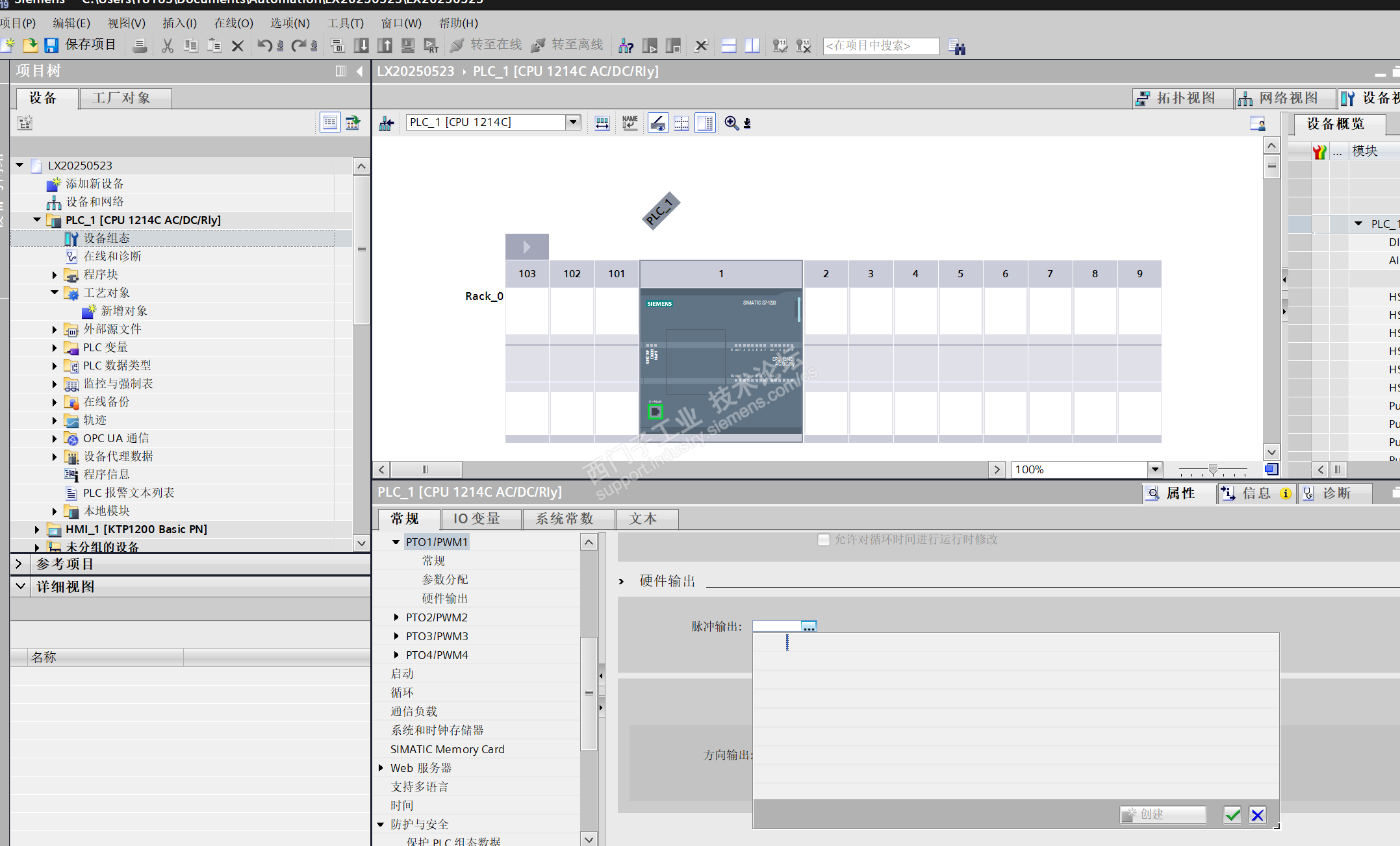Screen dimensions: 1400x846
Task: Click the Save project disk icon
Action: 51,45
